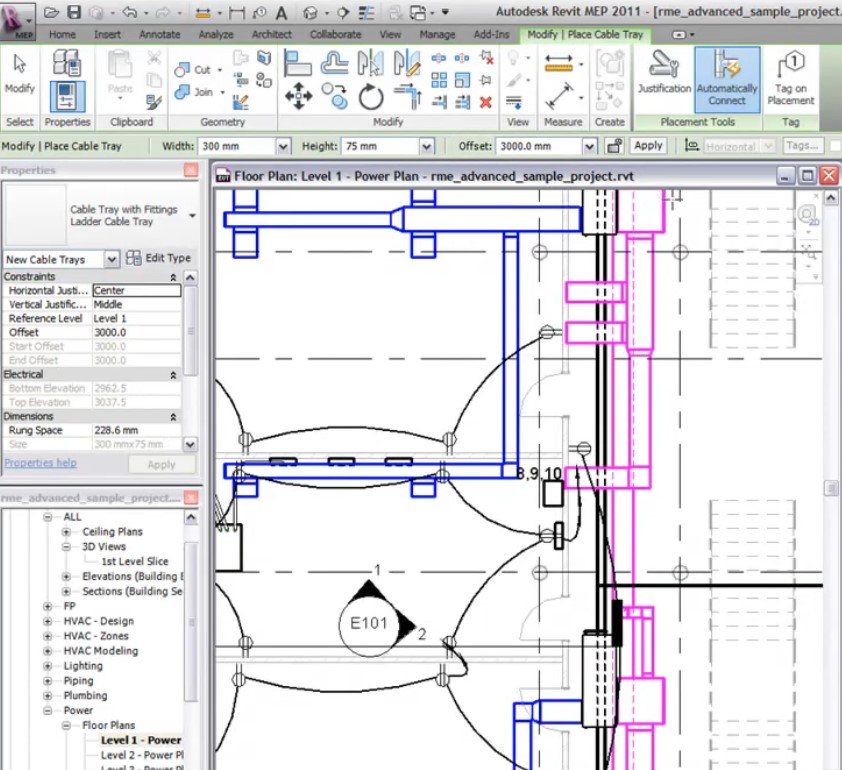Open the 1st Level Slice 3D view
842x770 pixels.
(135, 562)
